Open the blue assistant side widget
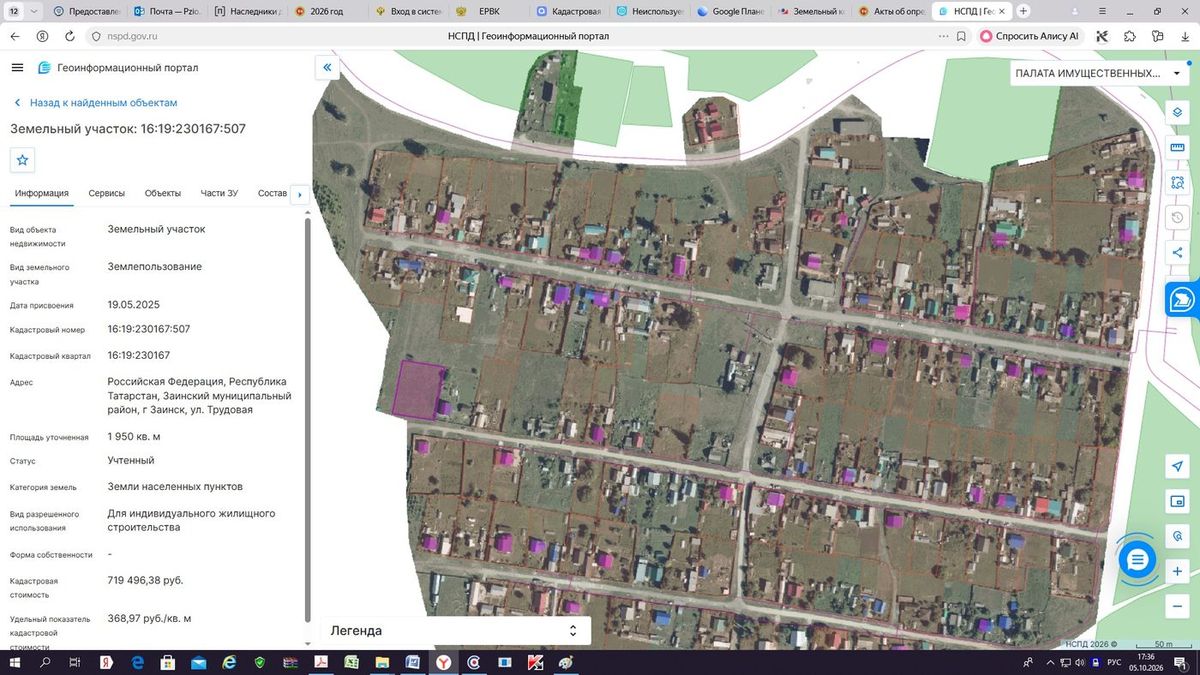1200x675 pixels. (1182, 299)
